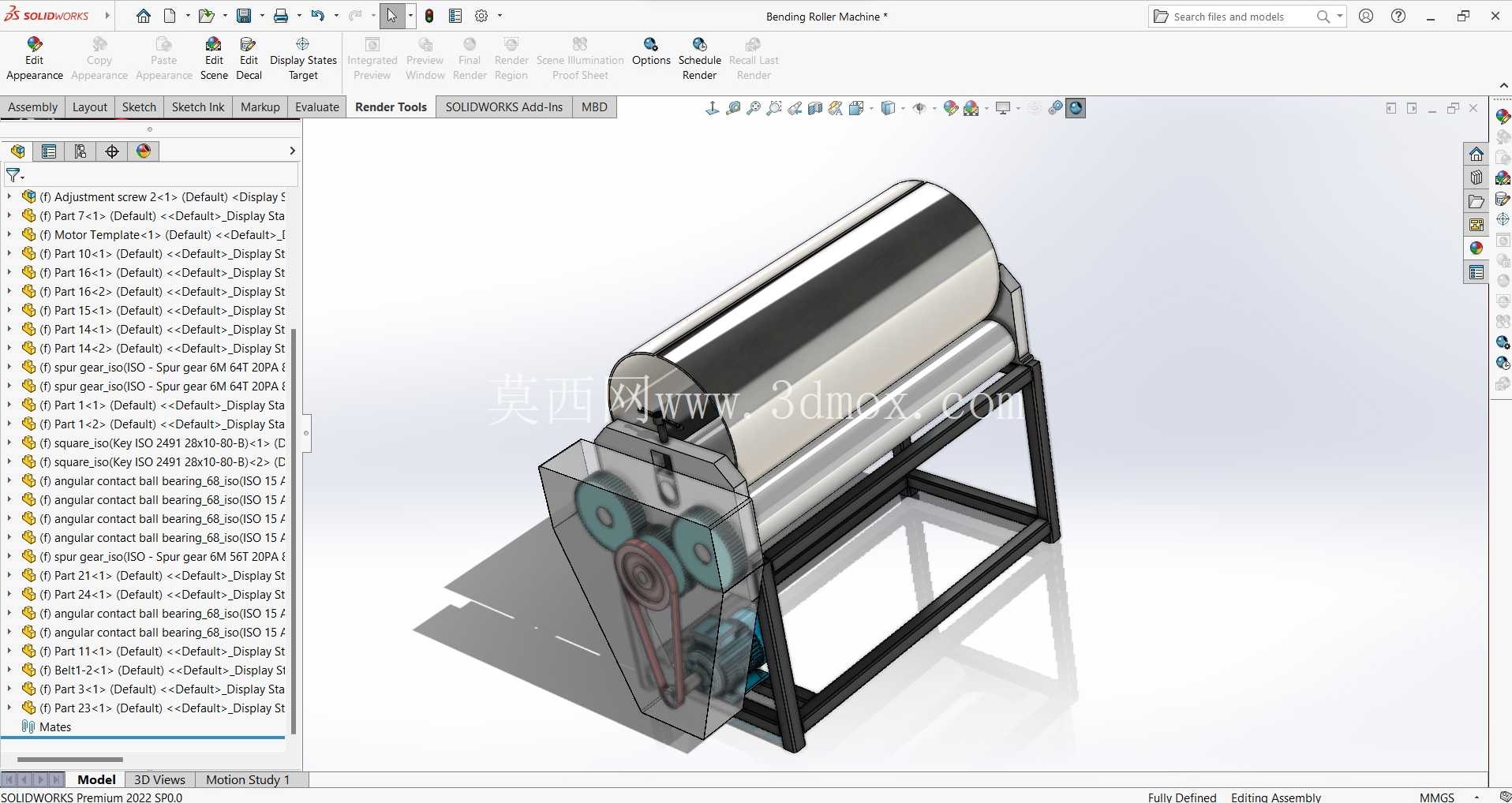Click Display States Target button
Image resolution: width=1512 pixels, height=803 pixels.
tap(303, 58)
